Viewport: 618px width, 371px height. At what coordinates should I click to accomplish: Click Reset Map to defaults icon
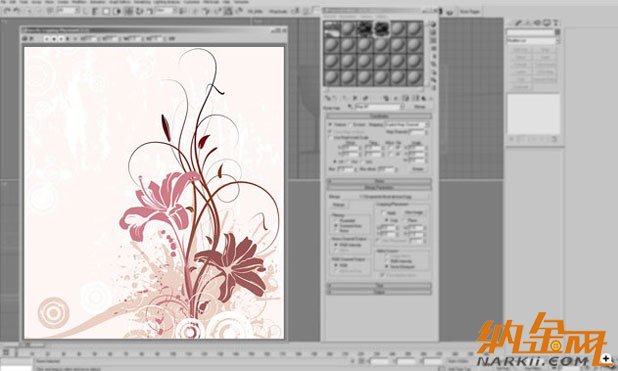(x=355, y=98)
